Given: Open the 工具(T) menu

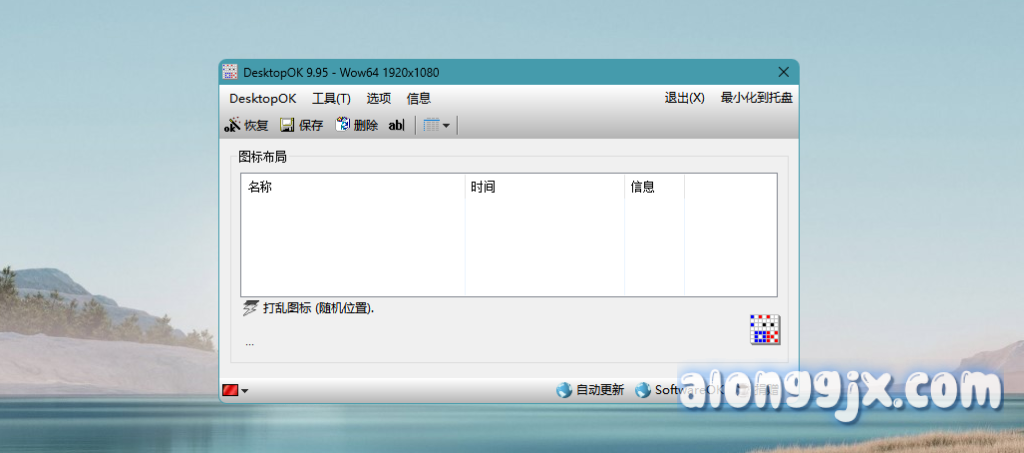Looking at the screenshot, I should point(331,98).
